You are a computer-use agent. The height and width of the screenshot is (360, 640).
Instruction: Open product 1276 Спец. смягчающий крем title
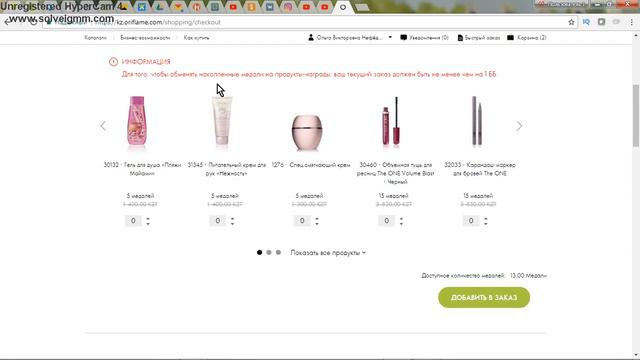(x=311, y=165)
